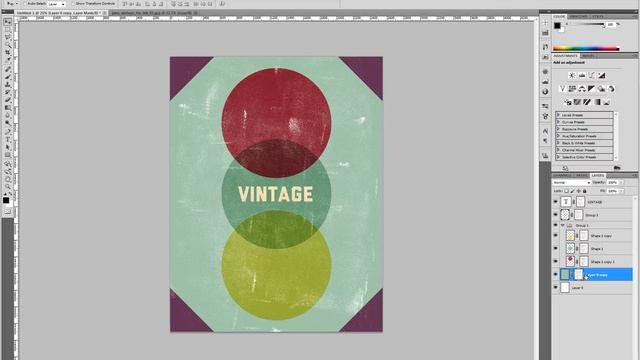Screen dimensions: 640x360
Task: Toggle the Auto-Select checkbox
Action: [24, 4]
